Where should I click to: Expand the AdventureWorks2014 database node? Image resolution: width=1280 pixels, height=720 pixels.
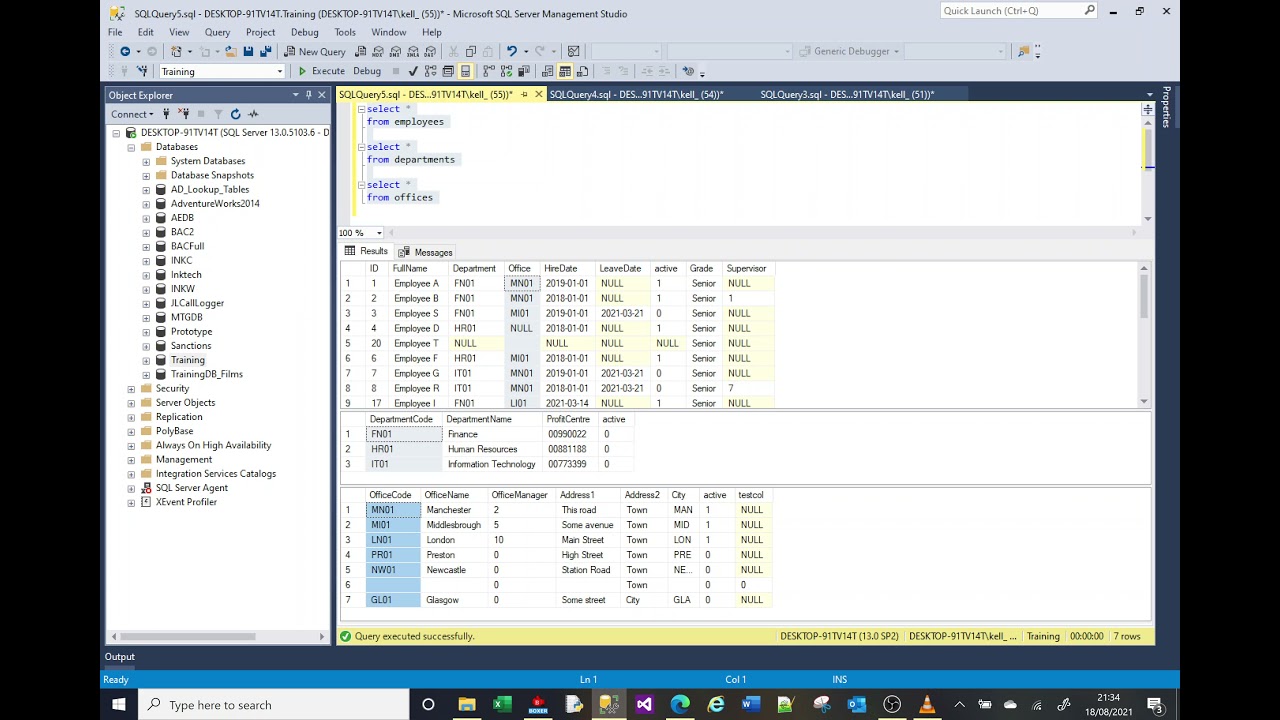coord(146,204)
